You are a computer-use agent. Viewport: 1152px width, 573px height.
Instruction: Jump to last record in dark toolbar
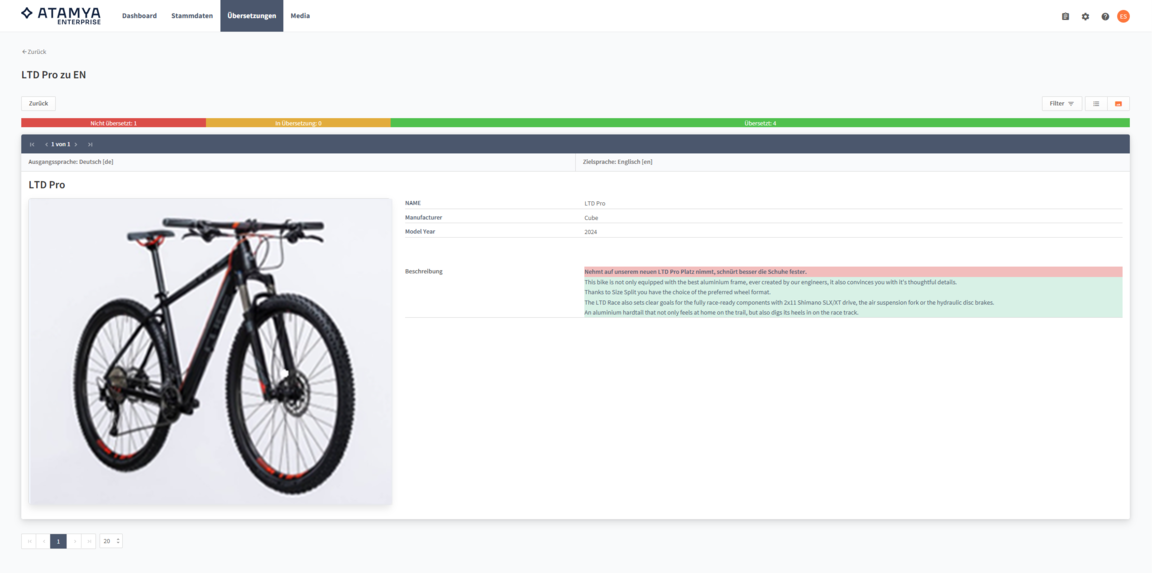(90, 144)
